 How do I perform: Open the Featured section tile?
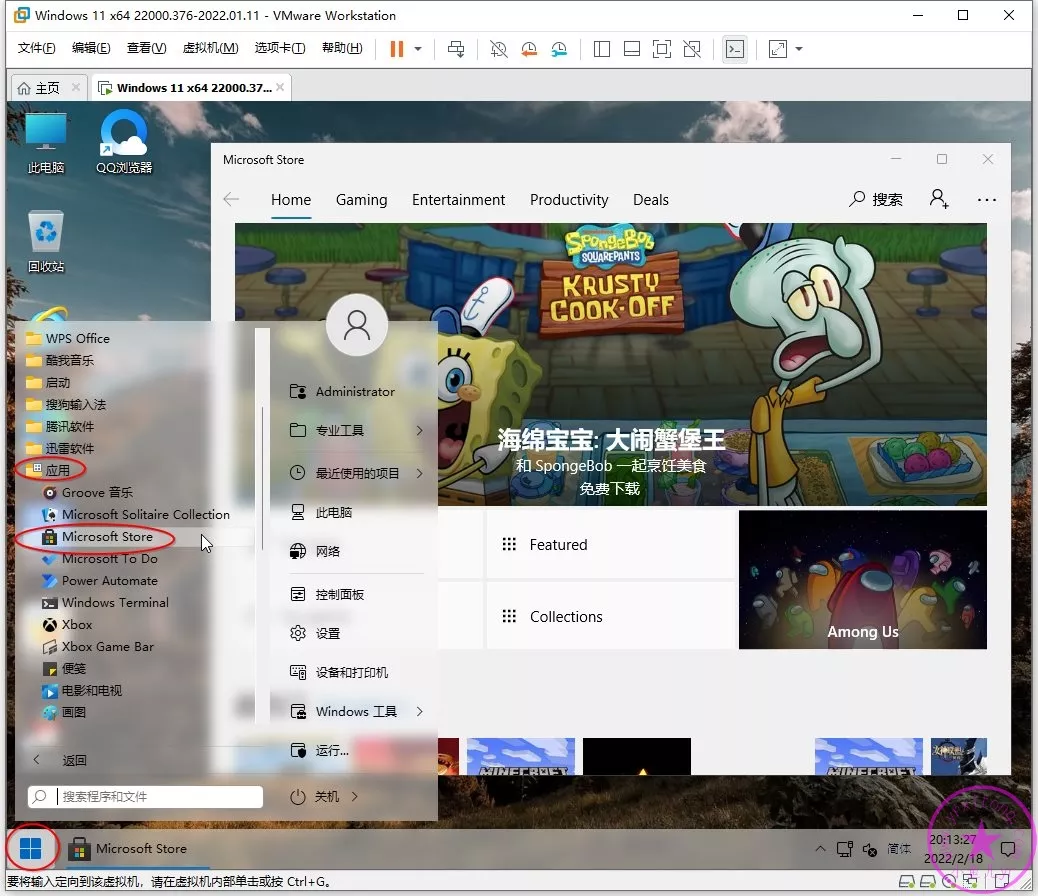pos(610,545)
